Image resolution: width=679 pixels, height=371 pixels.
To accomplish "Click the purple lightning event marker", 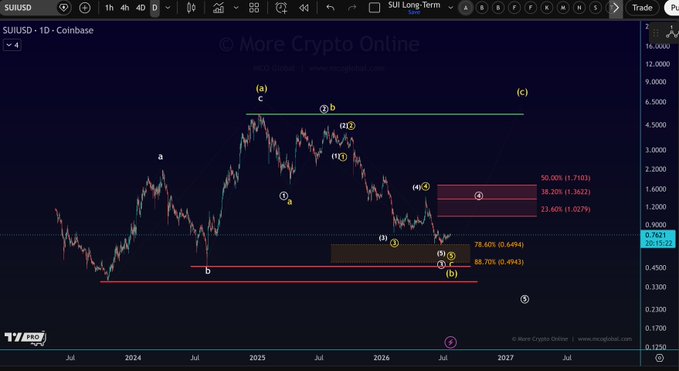I will [450, 342].
